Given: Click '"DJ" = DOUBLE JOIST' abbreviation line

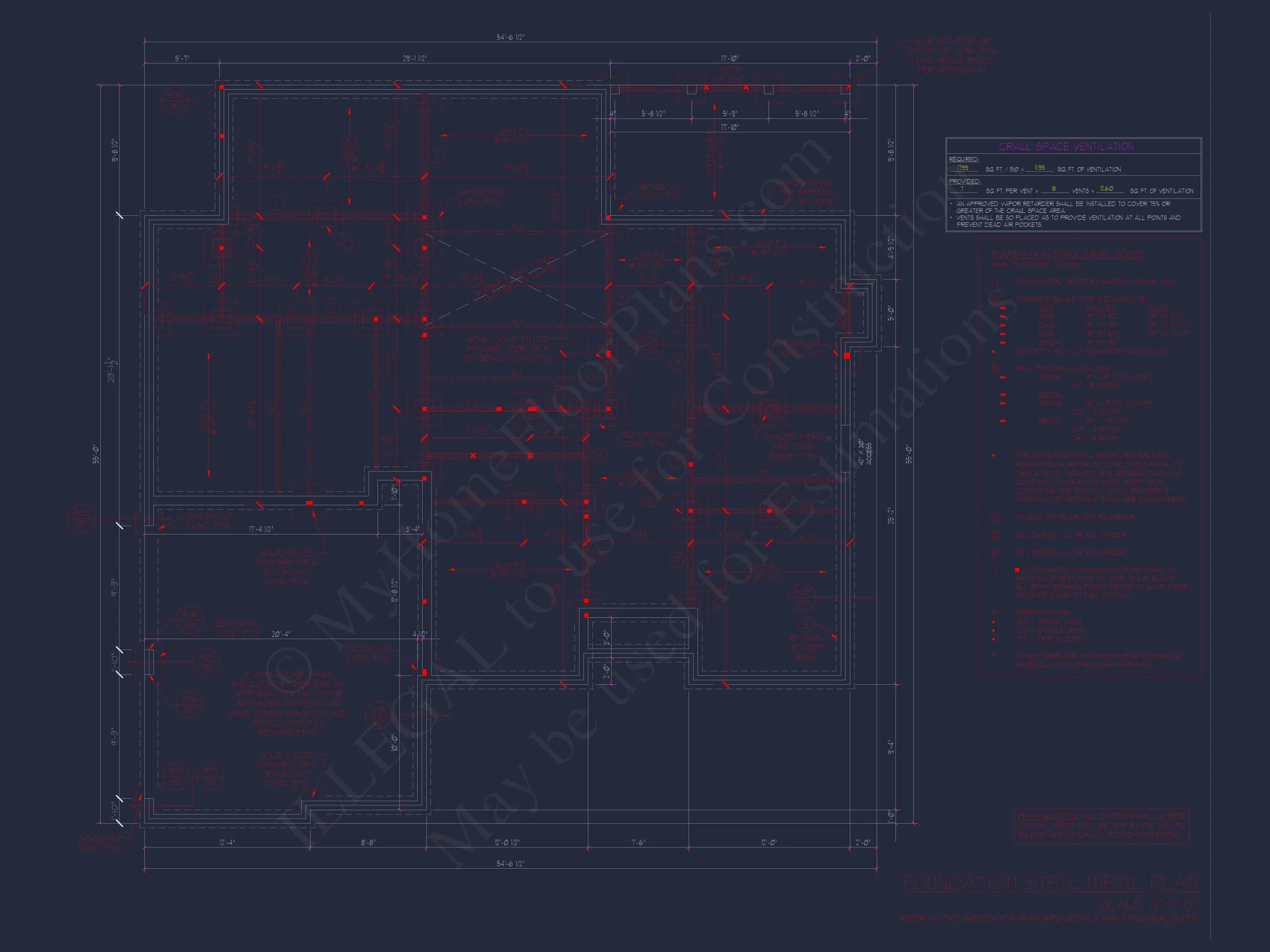Looking at the screenshot, I should (x=1050, y=630).
